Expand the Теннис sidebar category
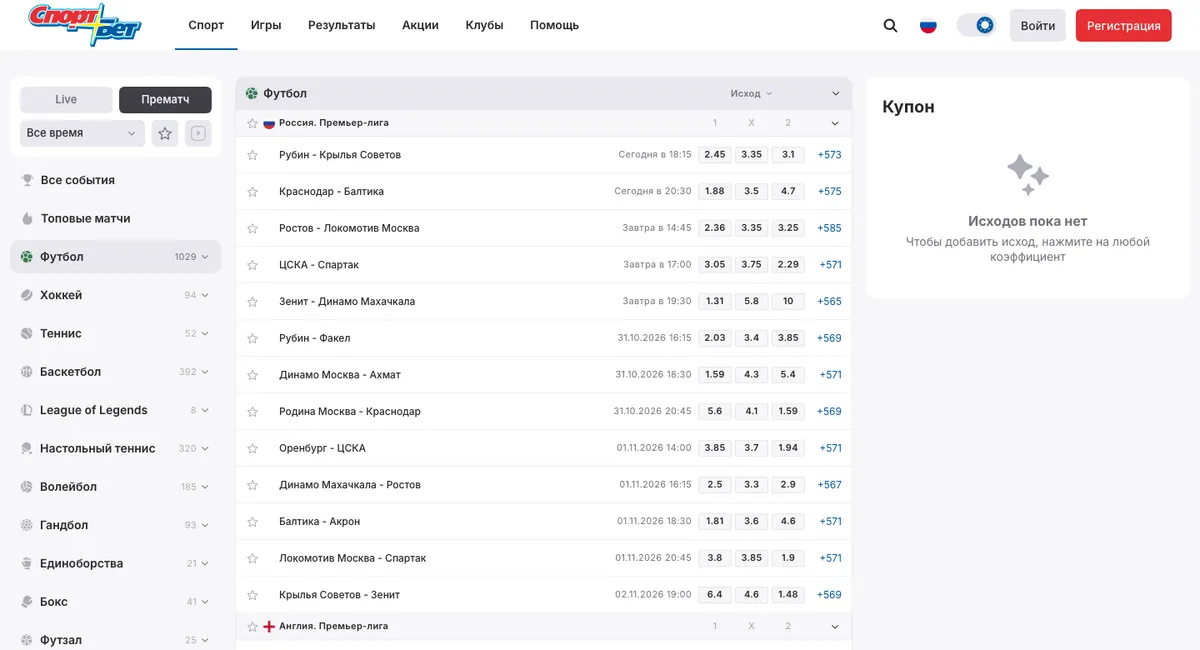This screenshot has height=650, width=1200. click(205, 334)
